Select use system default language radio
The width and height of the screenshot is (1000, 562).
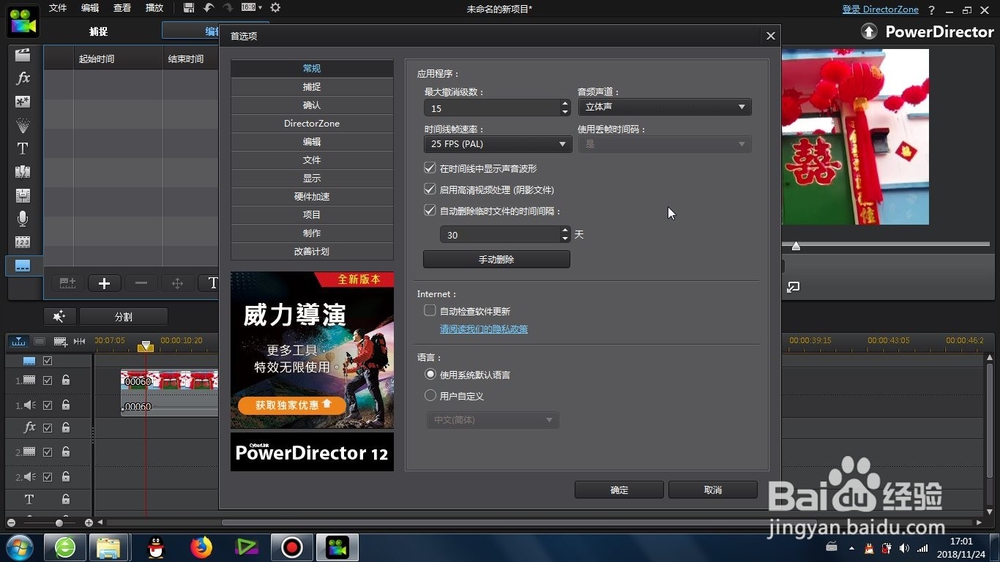click(430, 374)
